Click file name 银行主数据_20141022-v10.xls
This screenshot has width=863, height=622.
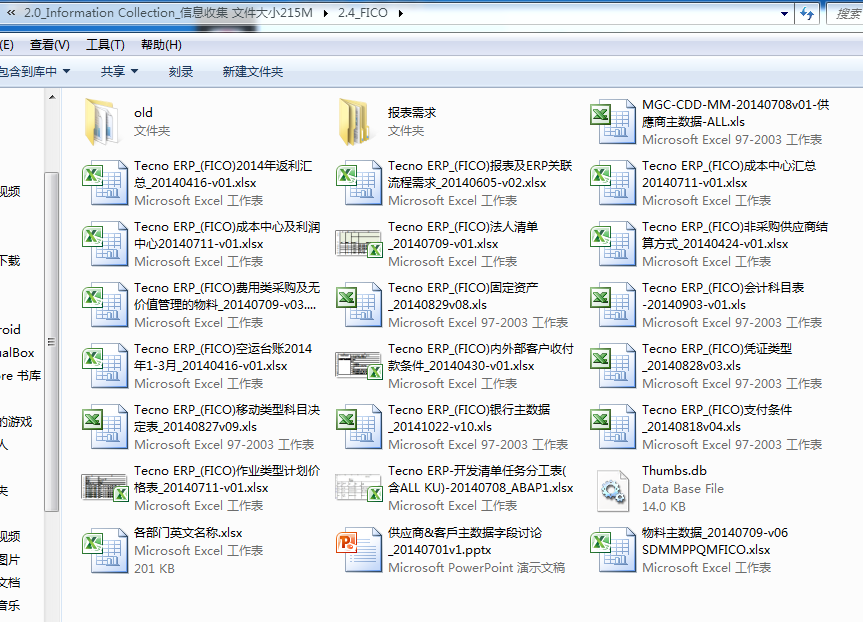tap(469, 418)
